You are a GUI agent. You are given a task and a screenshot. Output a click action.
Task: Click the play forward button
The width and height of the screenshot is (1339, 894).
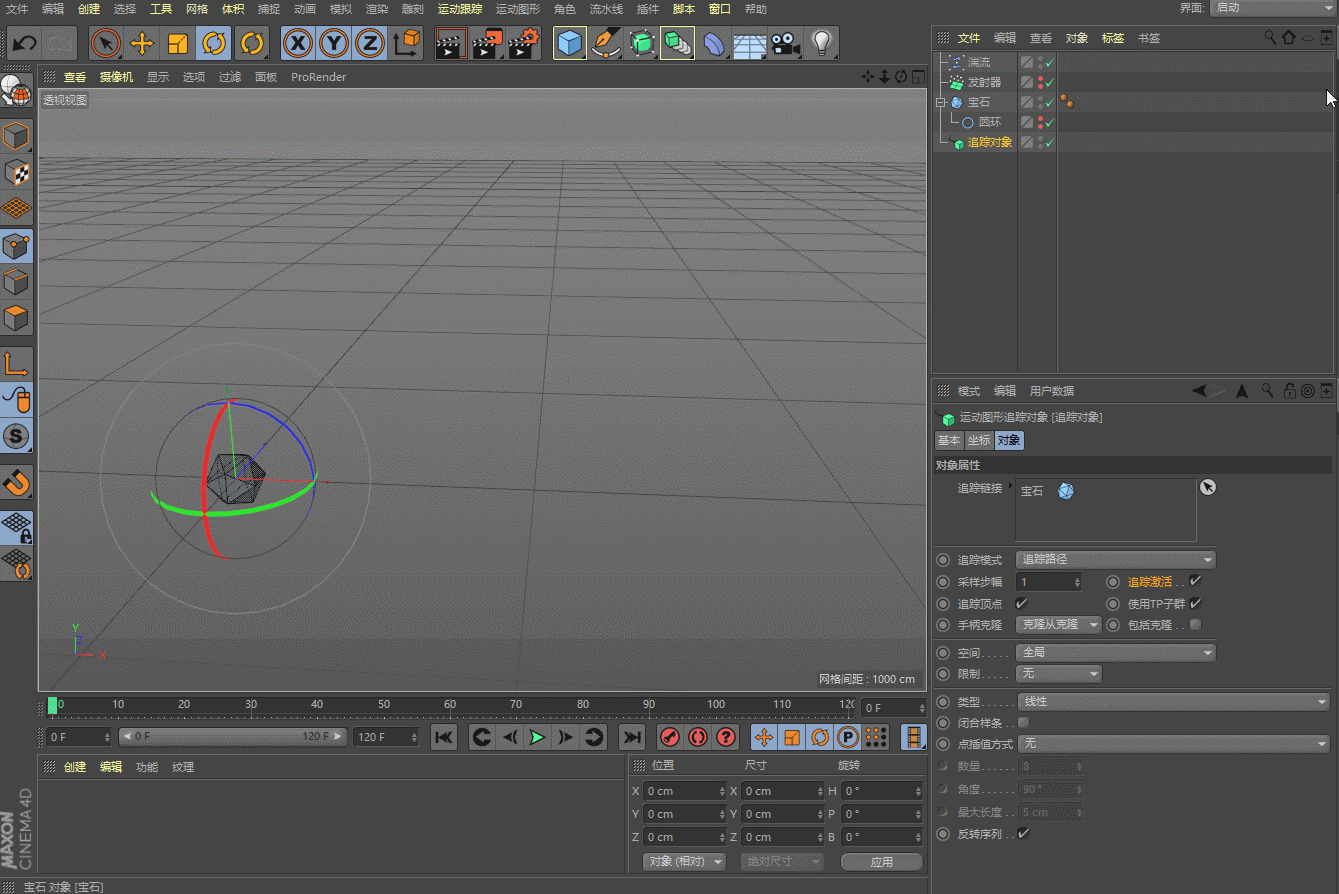(537, 737)
